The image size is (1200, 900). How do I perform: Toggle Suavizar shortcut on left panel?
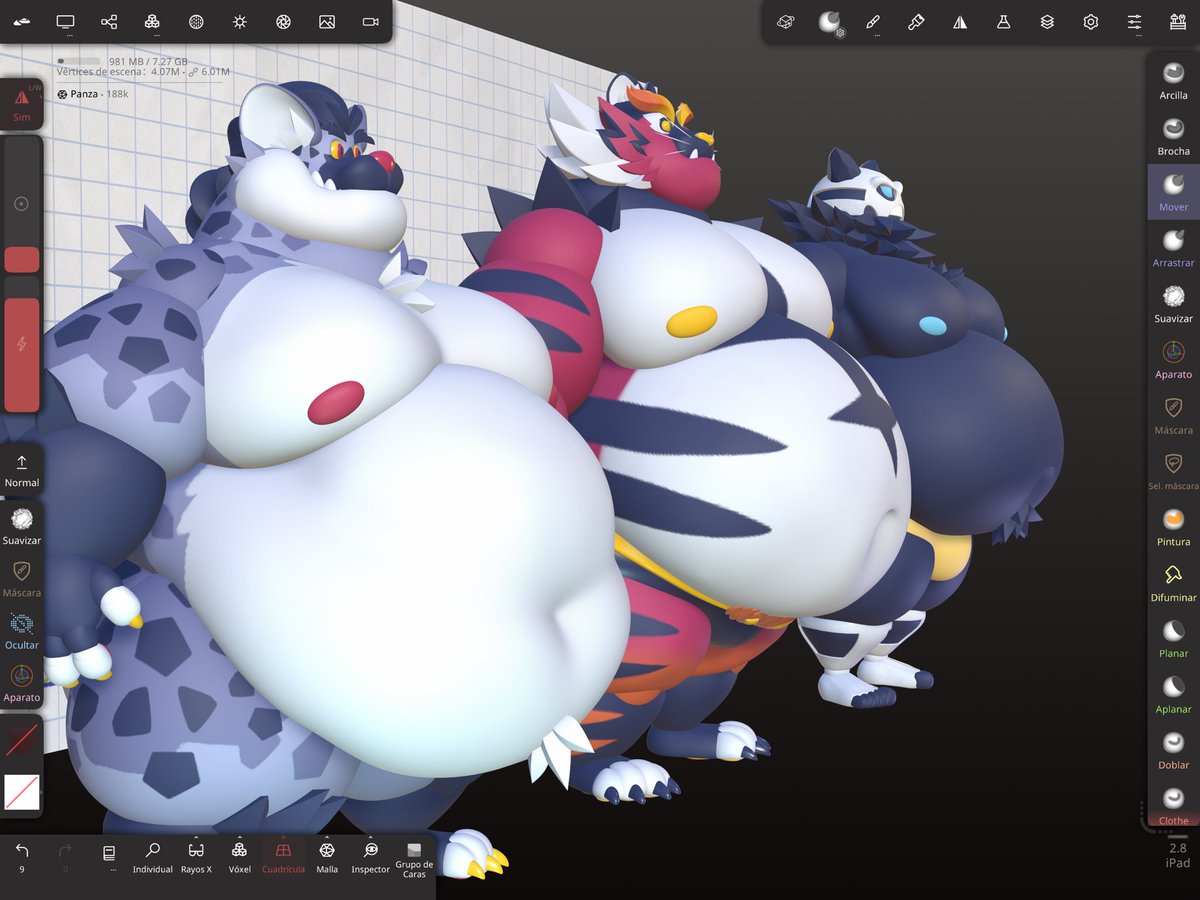(x=22, y=526)
